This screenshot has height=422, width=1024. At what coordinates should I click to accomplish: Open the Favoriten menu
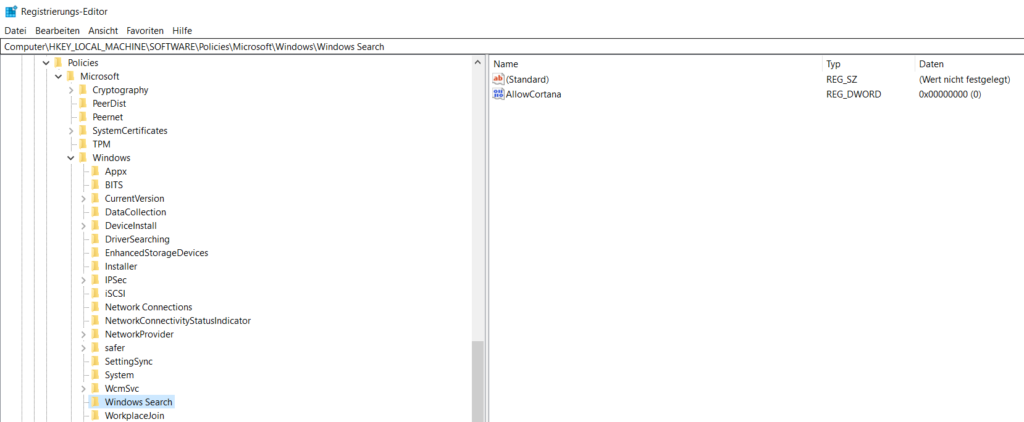coord(146,31)
